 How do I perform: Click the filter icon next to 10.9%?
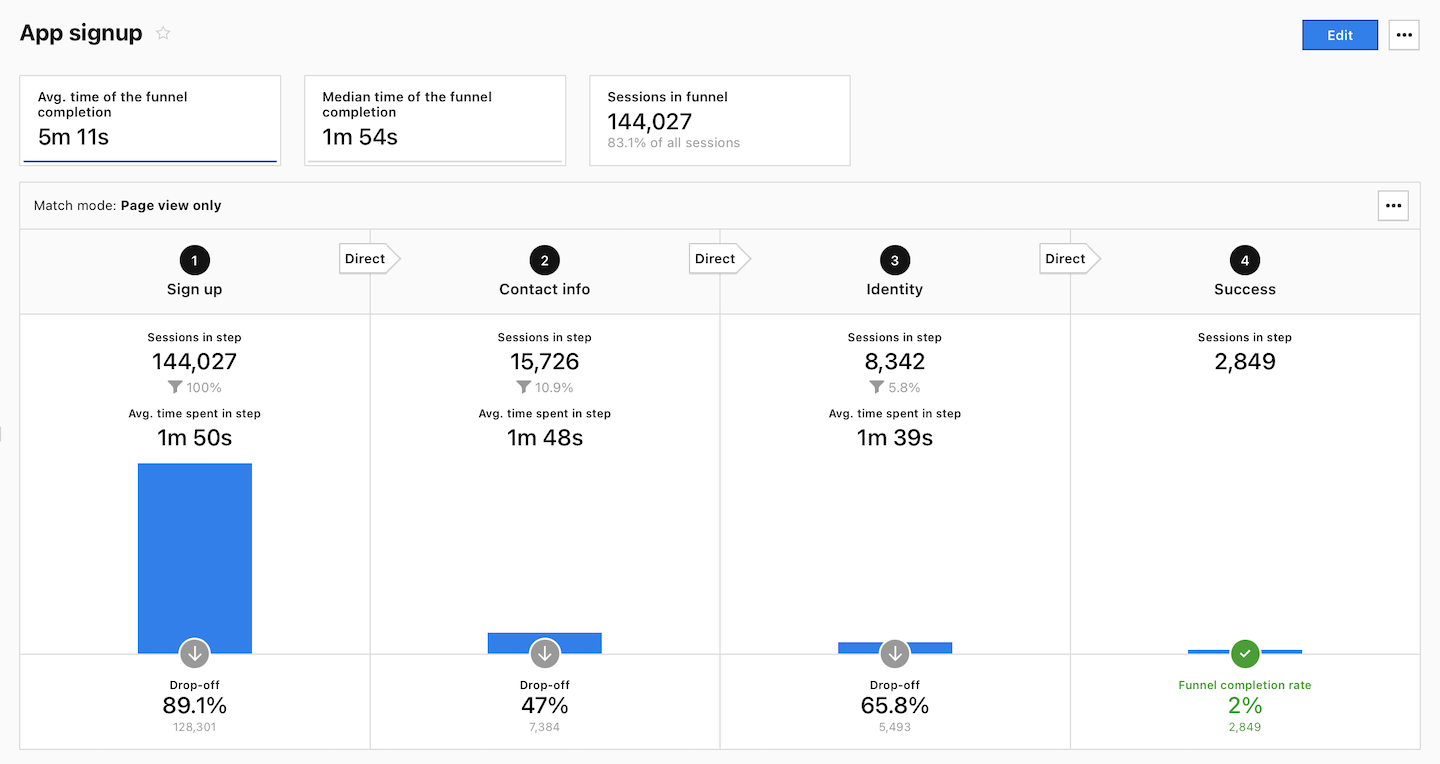pyautogui.click(x=523, y=387)
